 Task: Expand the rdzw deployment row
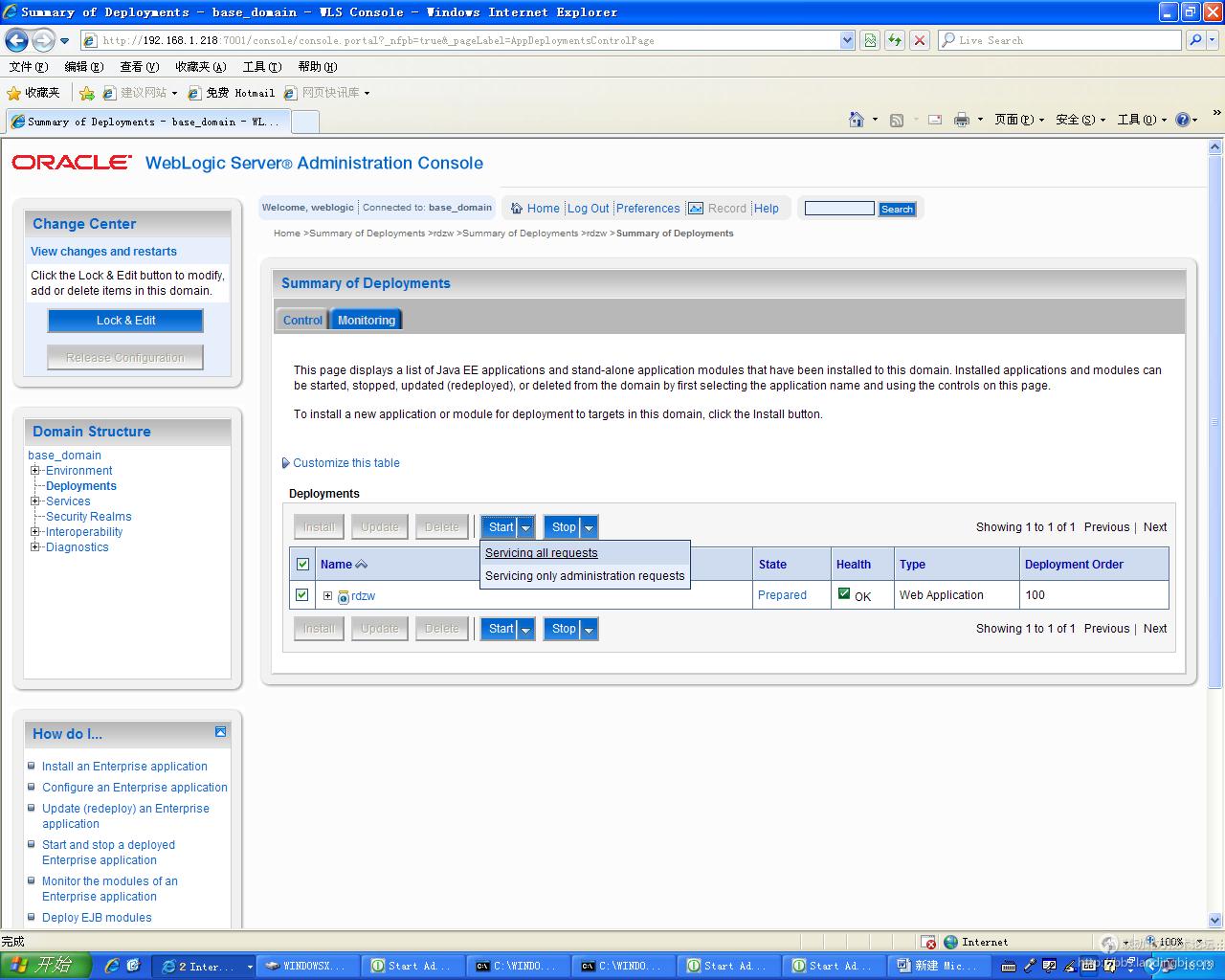tap(327, 596)
